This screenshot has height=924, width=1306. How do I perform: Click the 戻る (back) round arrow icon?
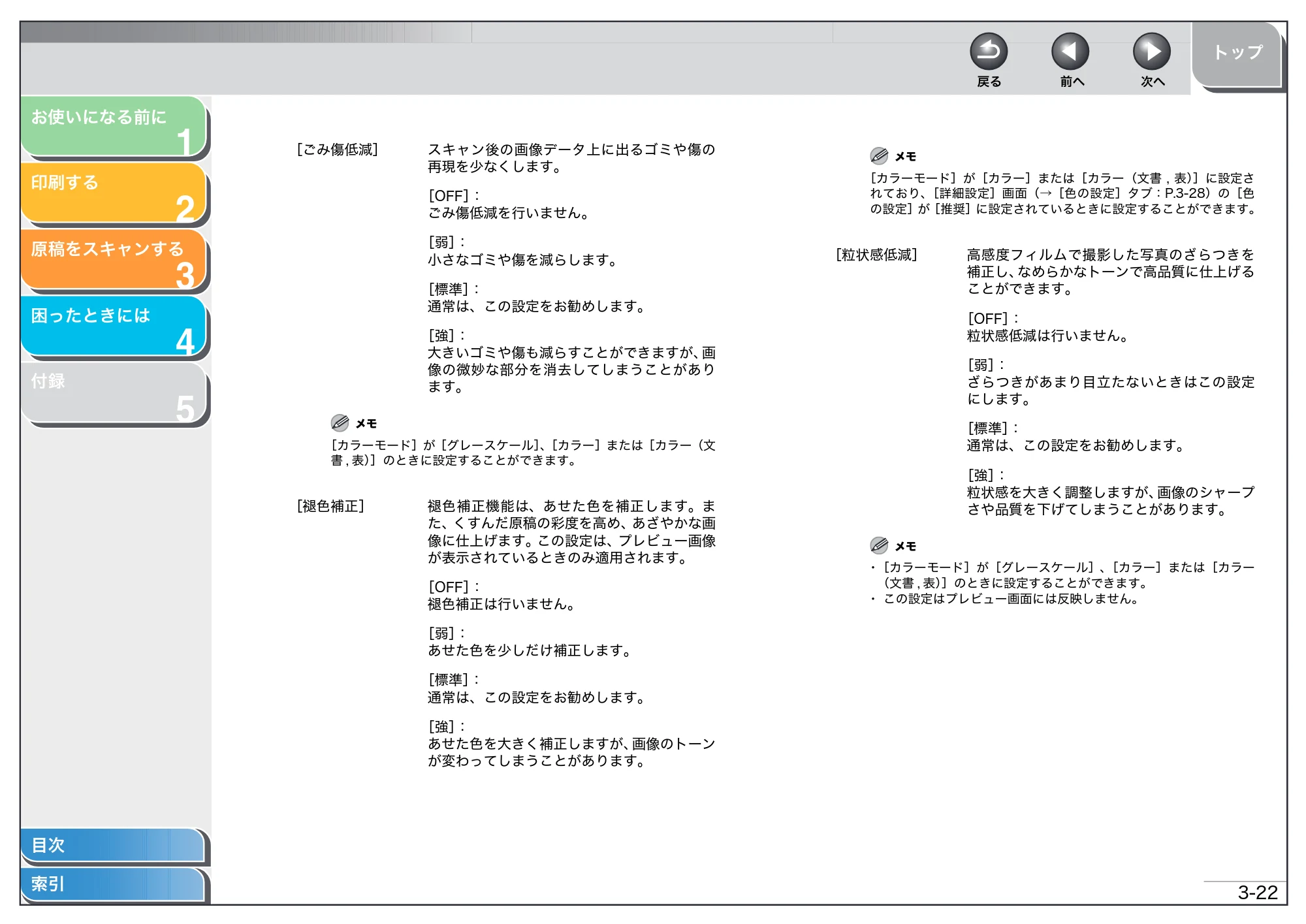pyautogui.click(x=989, y=52)
